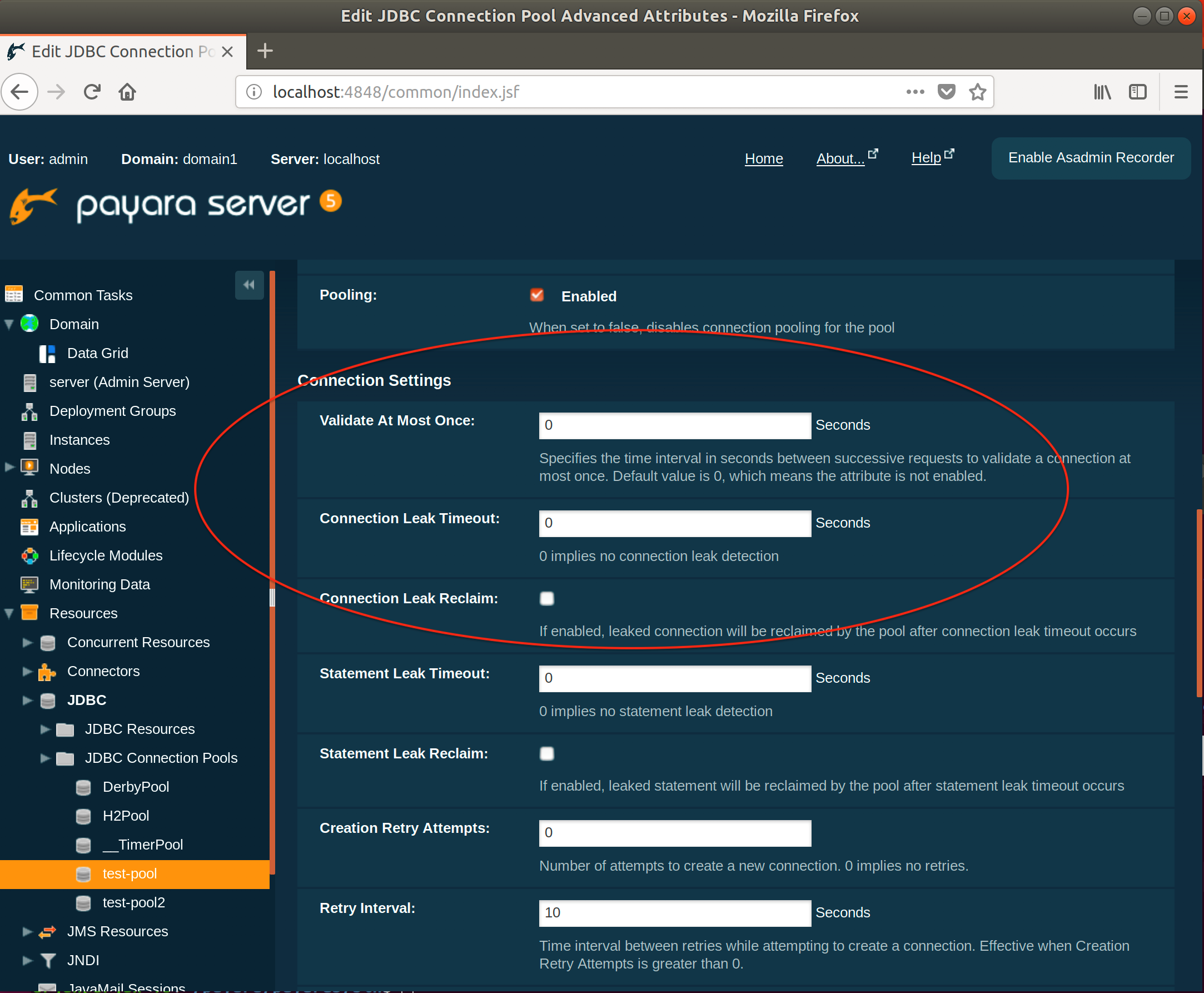
Task: Click the Resources folder icon
Action: (30, 613)
